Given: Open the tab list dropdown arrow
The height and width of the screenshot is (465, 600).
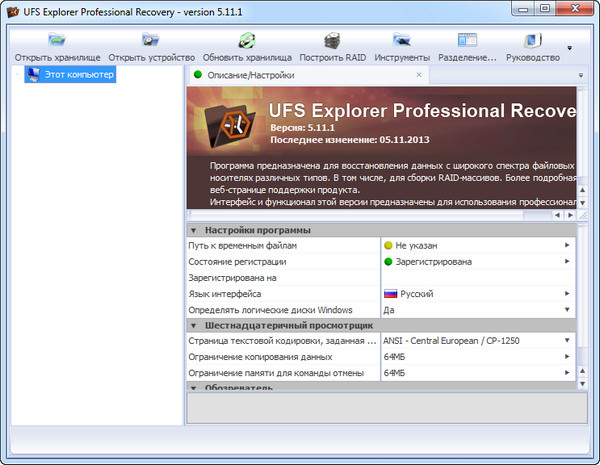Looking at the screenshot, I should (x=581, y=75).
